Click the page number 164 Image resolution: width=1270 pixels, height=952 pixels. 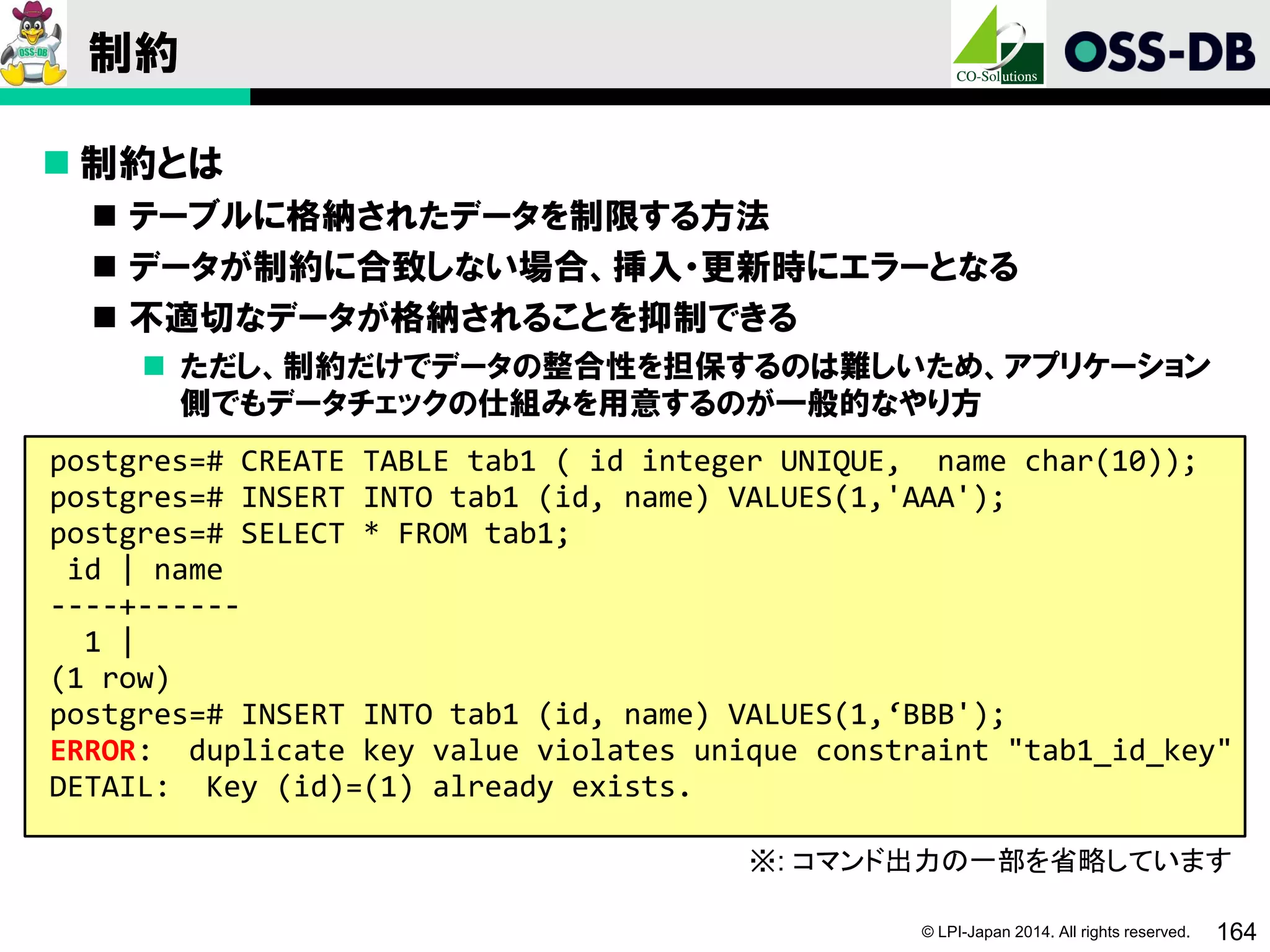[1236, 932]
